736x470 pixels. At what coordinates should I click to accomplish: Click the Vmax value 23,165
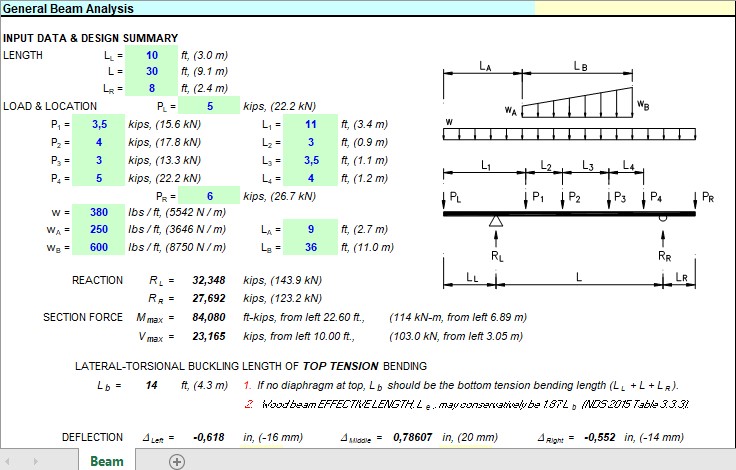pyautogui.click(x=208, y=336)
